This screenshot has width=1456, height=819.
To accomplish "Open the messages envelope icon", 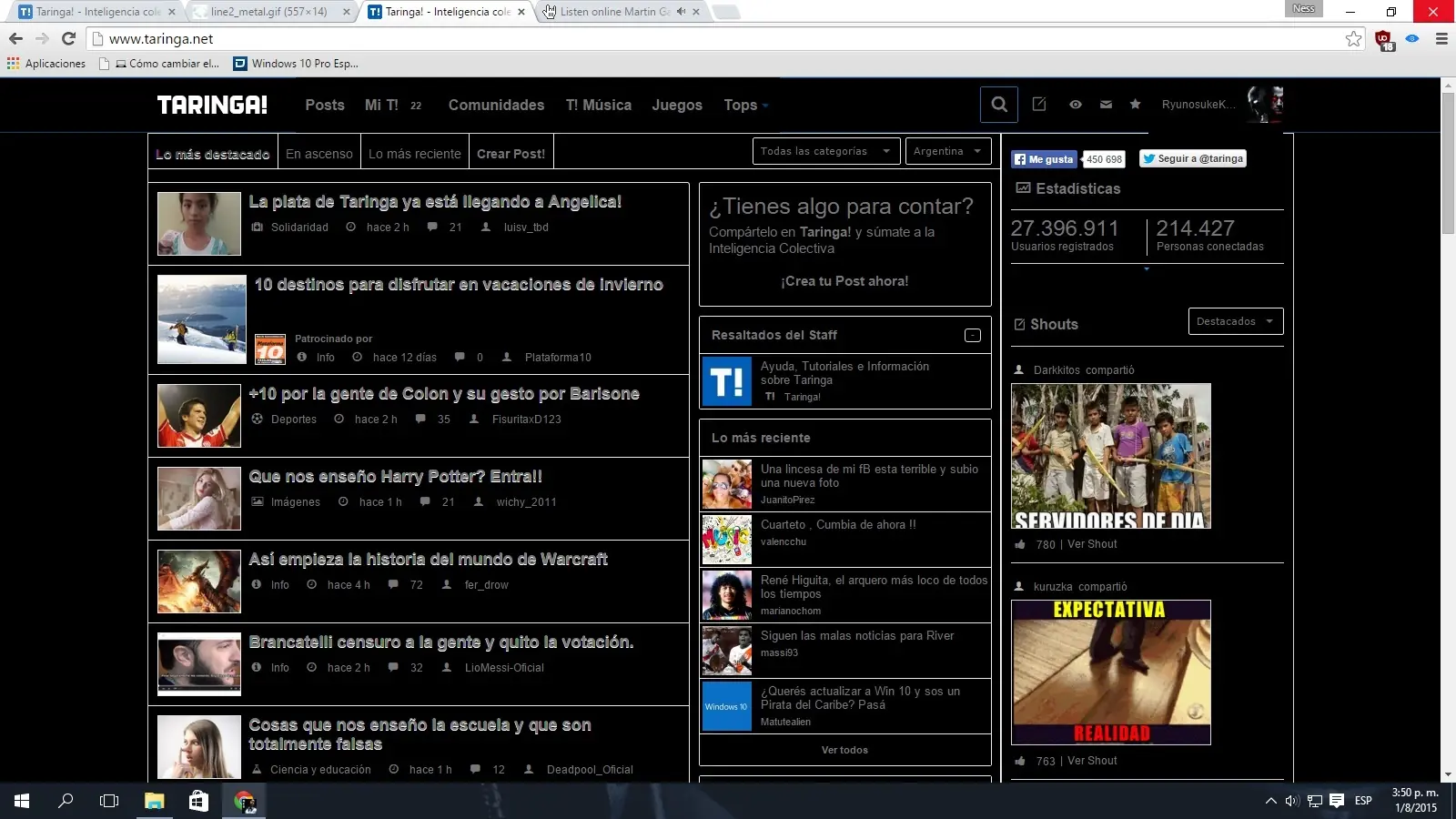I will pos(1106,105).
